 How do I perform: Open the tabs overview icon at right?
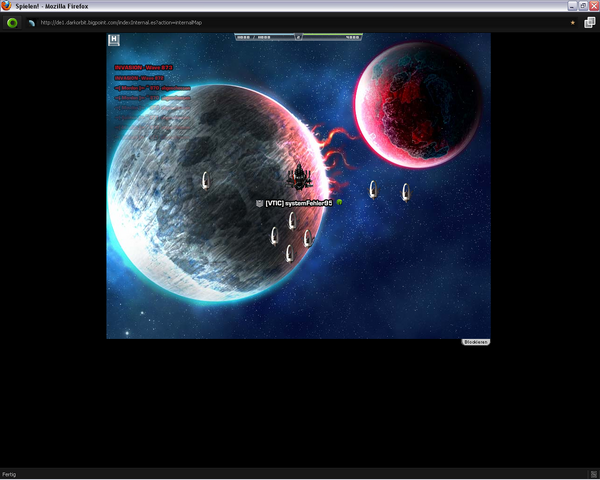pyautogui.click(x=590, y=23)
